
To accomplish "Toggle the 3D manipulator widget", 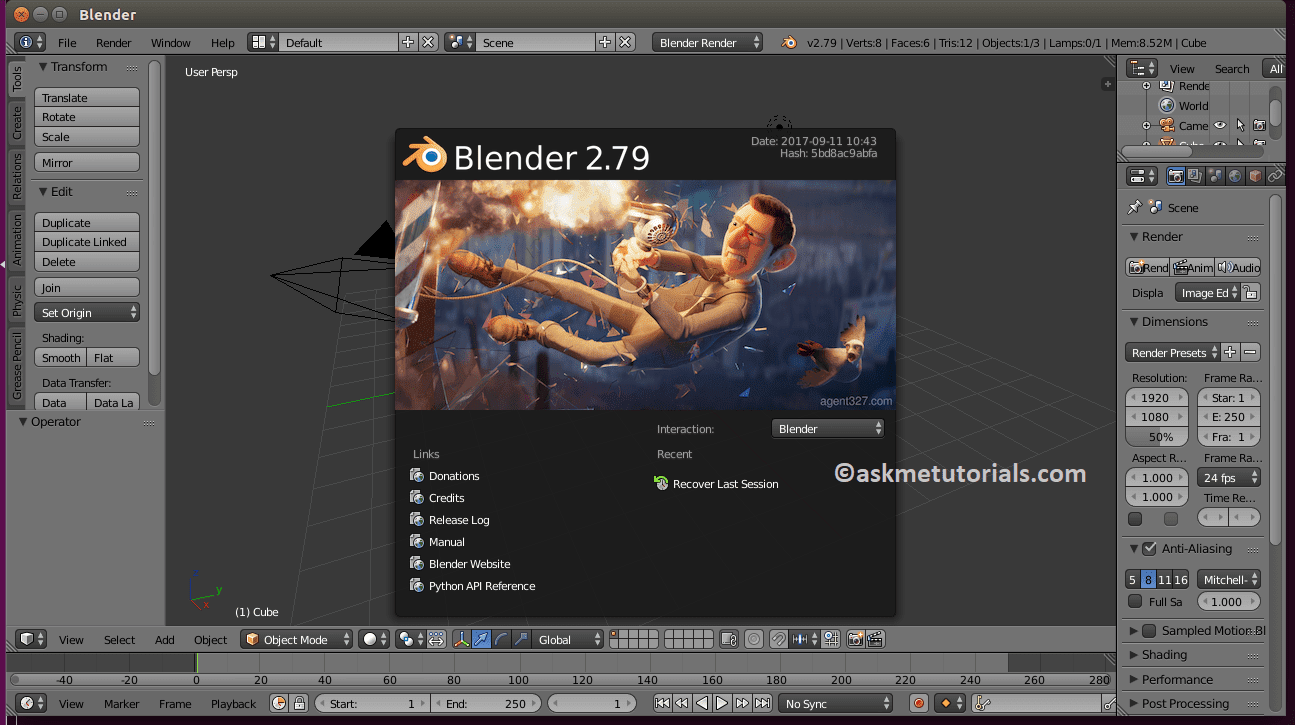I will click(x=461, y=639).
